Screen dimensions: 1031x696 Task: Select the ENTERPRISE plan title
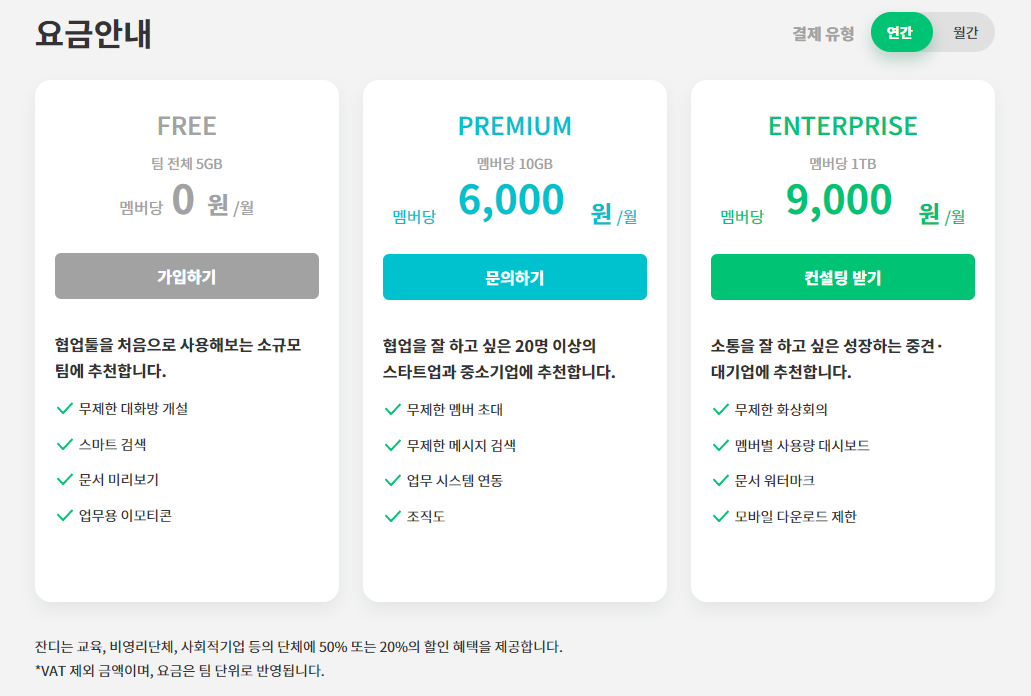coord(842,126)
